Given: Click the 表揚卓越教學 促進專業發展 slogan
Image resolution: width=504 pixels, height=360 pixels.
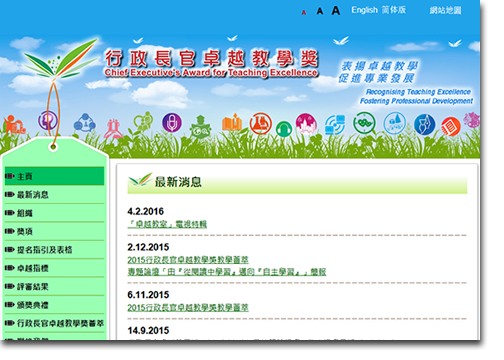Looking at the screenshot, I should [x=378, y=72].
